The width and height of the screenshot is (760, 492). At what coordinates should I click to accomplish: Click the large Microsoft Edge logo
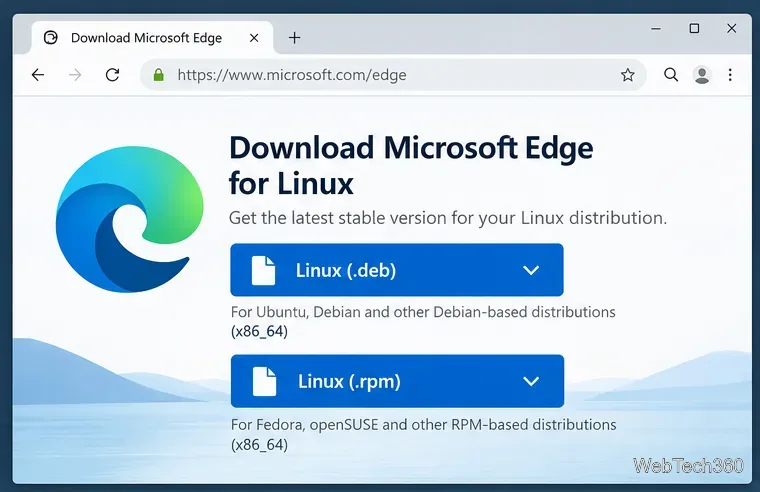129,219
